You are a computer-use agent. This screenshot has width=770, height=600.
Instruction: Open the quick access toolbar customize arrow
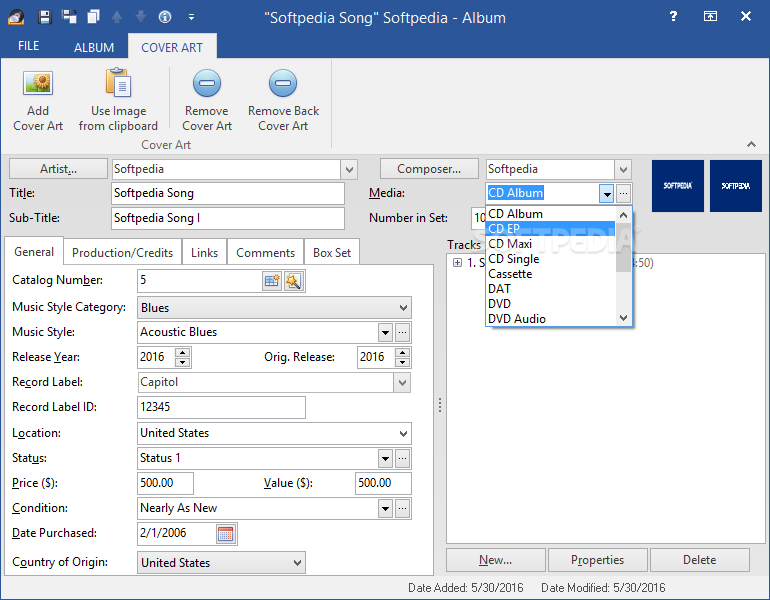192,17
